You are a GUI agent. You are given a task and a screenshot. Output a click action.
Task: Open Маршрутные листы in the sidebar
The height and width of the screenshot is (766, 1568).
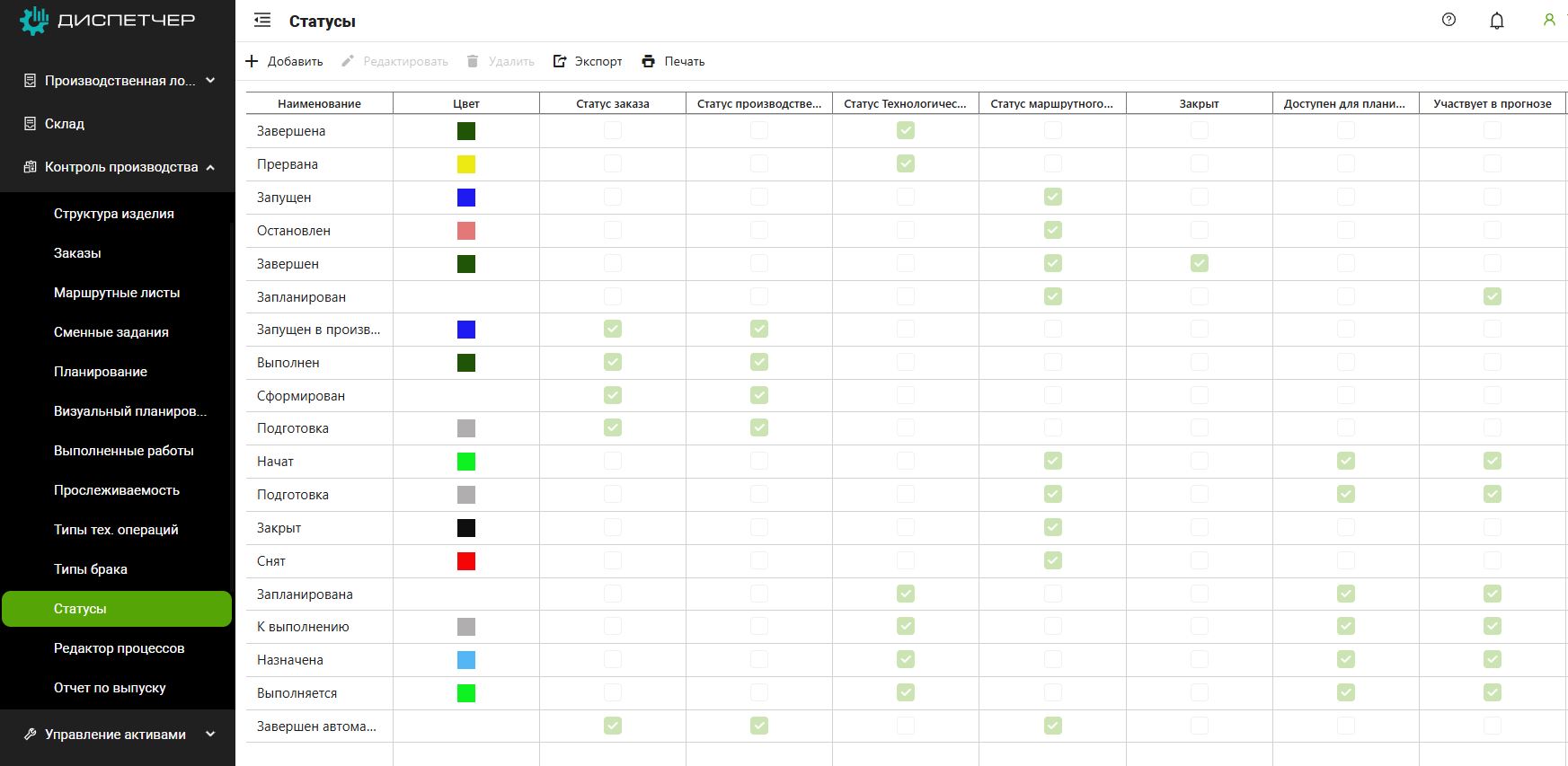tap(117, 293)
